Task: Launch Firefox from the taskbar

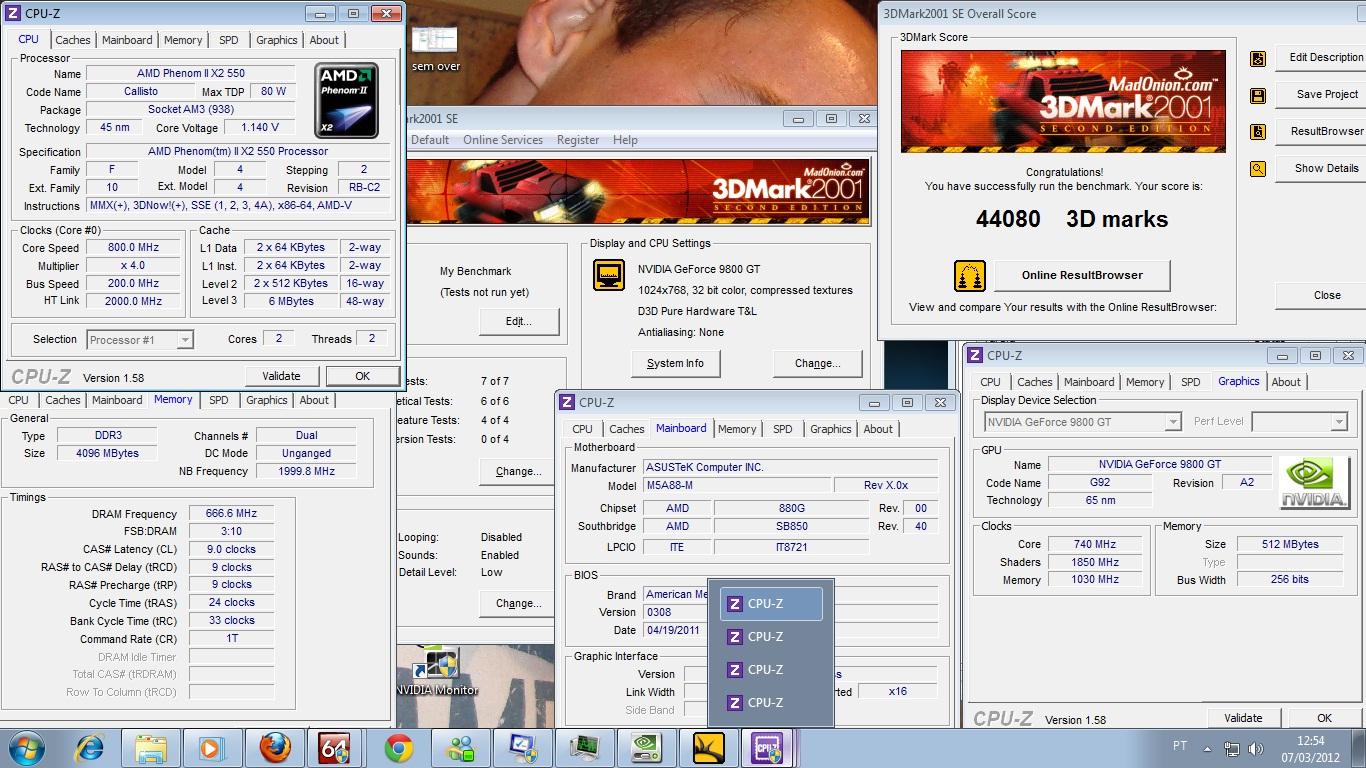Action: point(273,748)
